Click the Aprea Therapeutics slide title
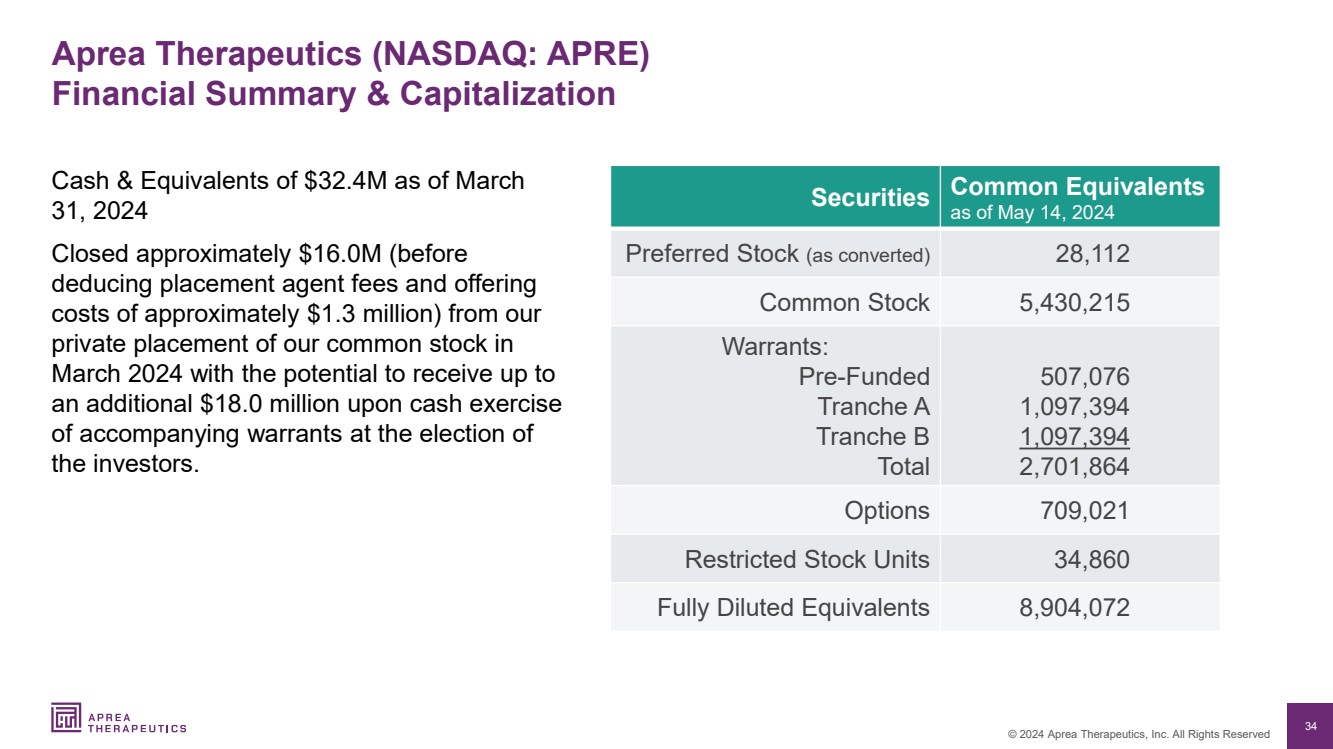Viewport: 1333px width, 749px height. (350, 55)
